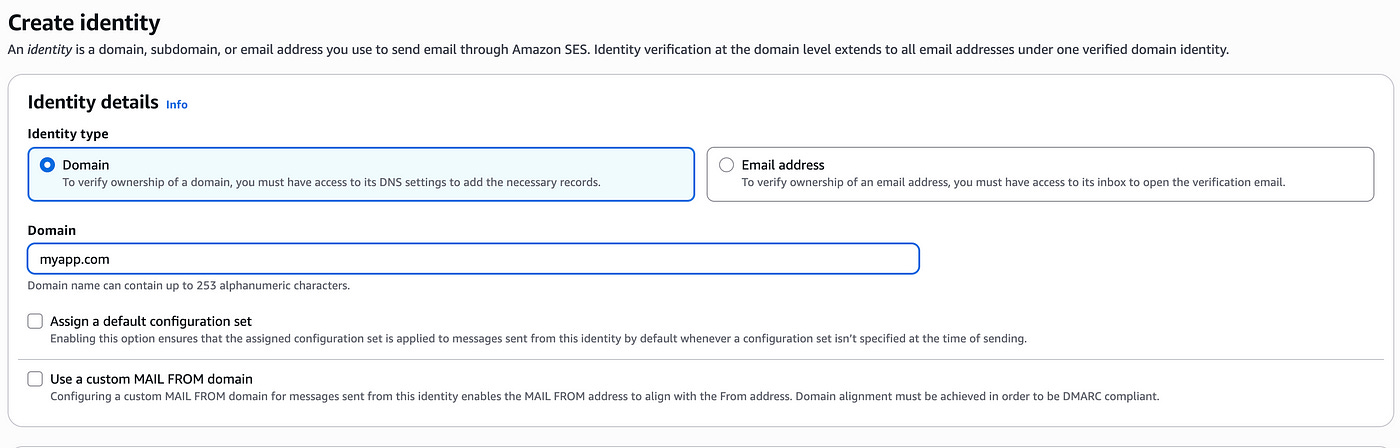Image resolution: width=1400 pixels, height=448 pixels.
Task: Enable Use a custom MAIL FROM domain
Action: 35,379
